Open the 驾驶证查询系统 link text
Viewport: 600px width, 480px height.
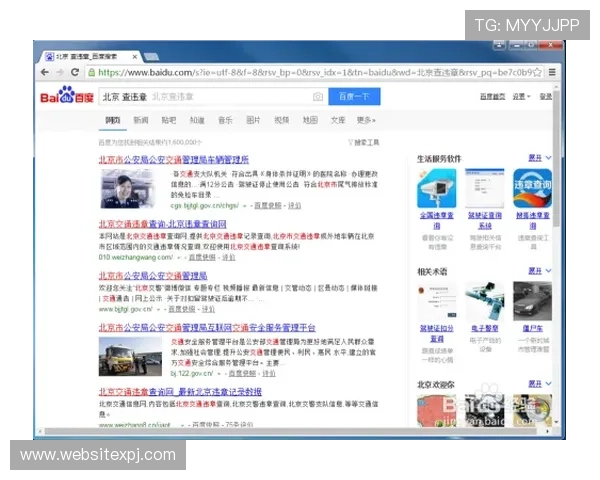[485, 220]
